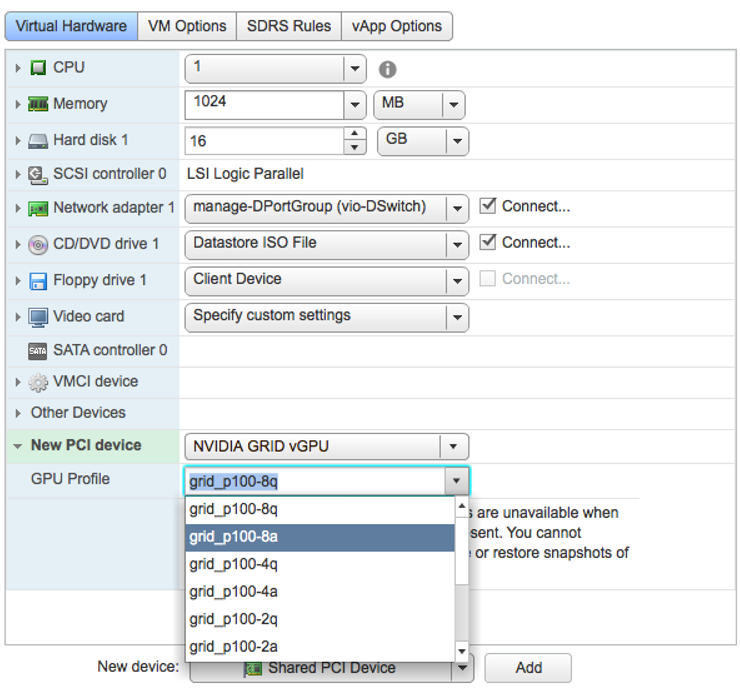740x689 pixels.
Task: Click the VMCI device gear icon
Action: 38,382
